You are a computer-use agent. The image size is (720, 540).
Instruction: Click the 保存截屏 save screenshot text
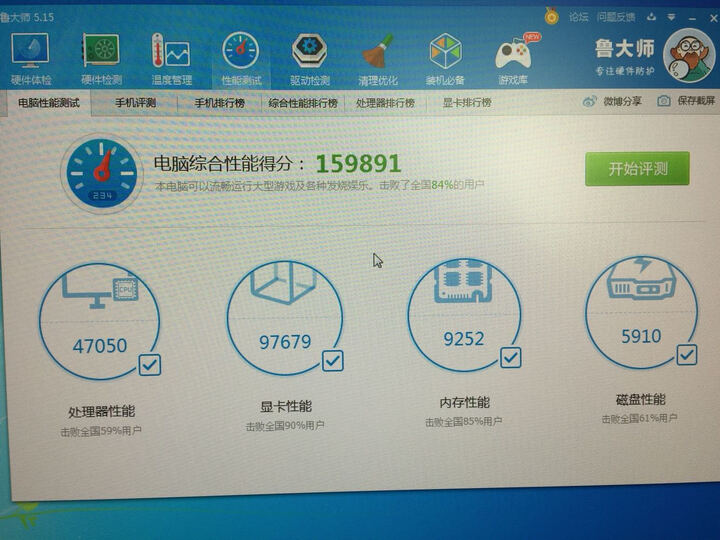click(x=697, y=101)
